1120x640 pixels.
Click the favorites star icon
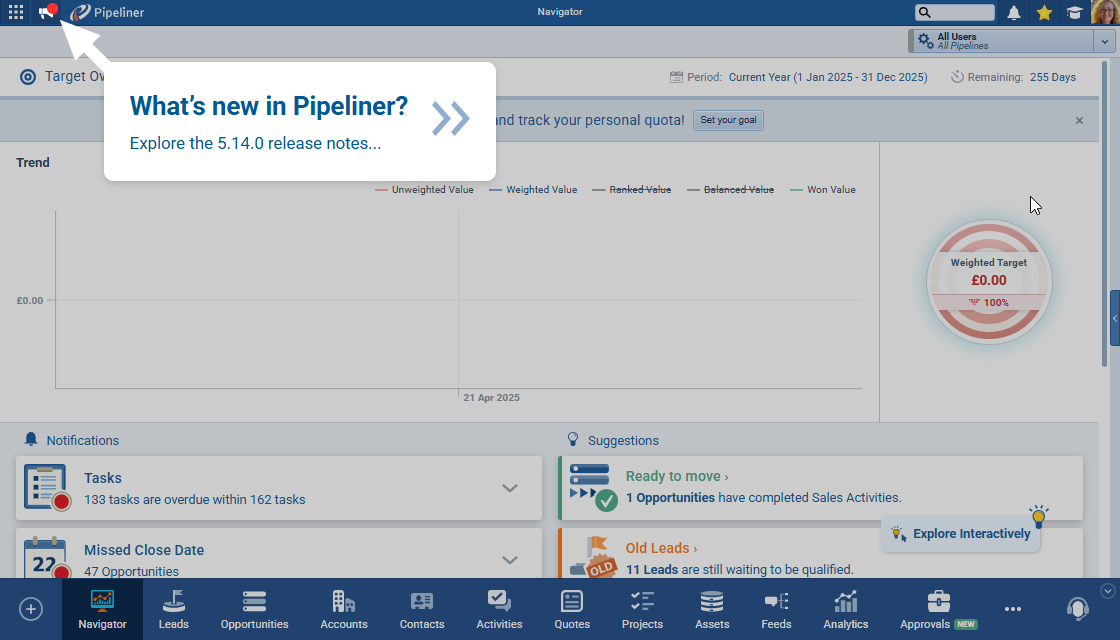[x=1044, y=13]
